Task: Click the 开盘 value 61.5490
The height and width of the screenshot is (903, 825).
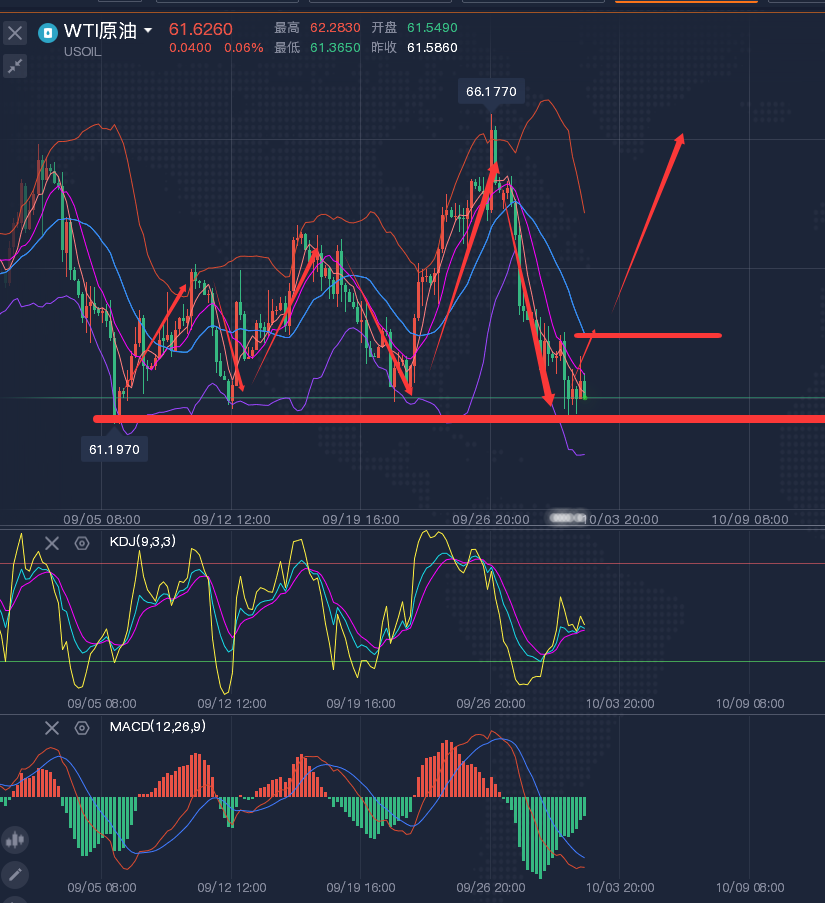Action: pyautogui.click(x=432, y=28)
